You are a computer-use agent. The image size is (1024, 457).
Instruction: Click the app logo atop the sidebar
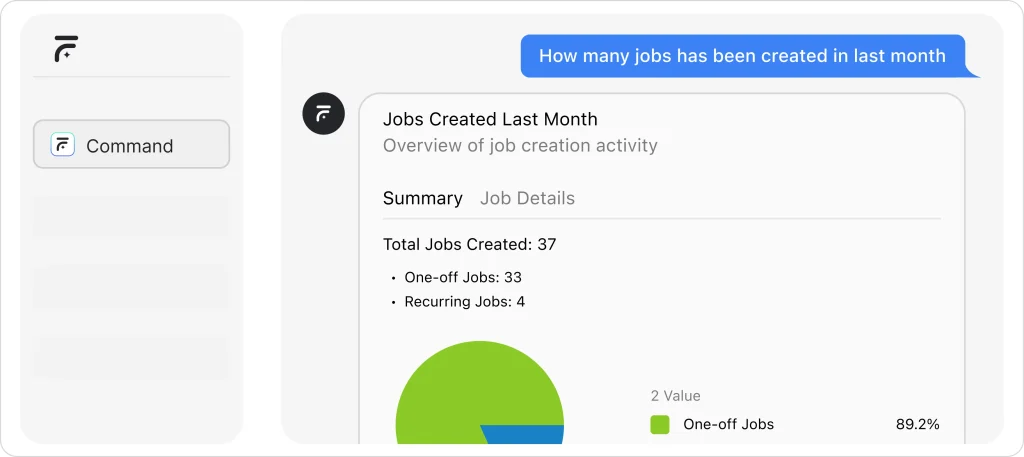coord(66,49)
